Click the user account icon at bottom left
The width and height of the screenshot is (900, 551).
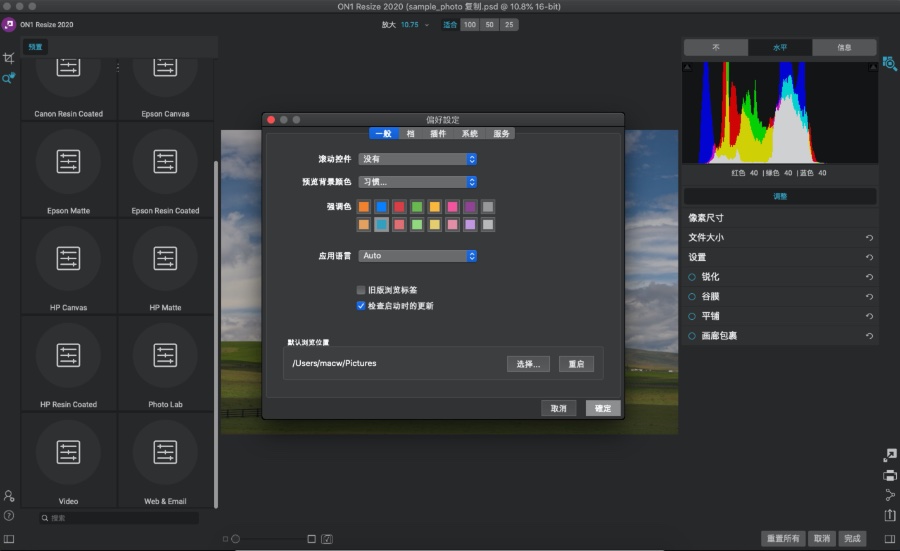click(9, 495)
